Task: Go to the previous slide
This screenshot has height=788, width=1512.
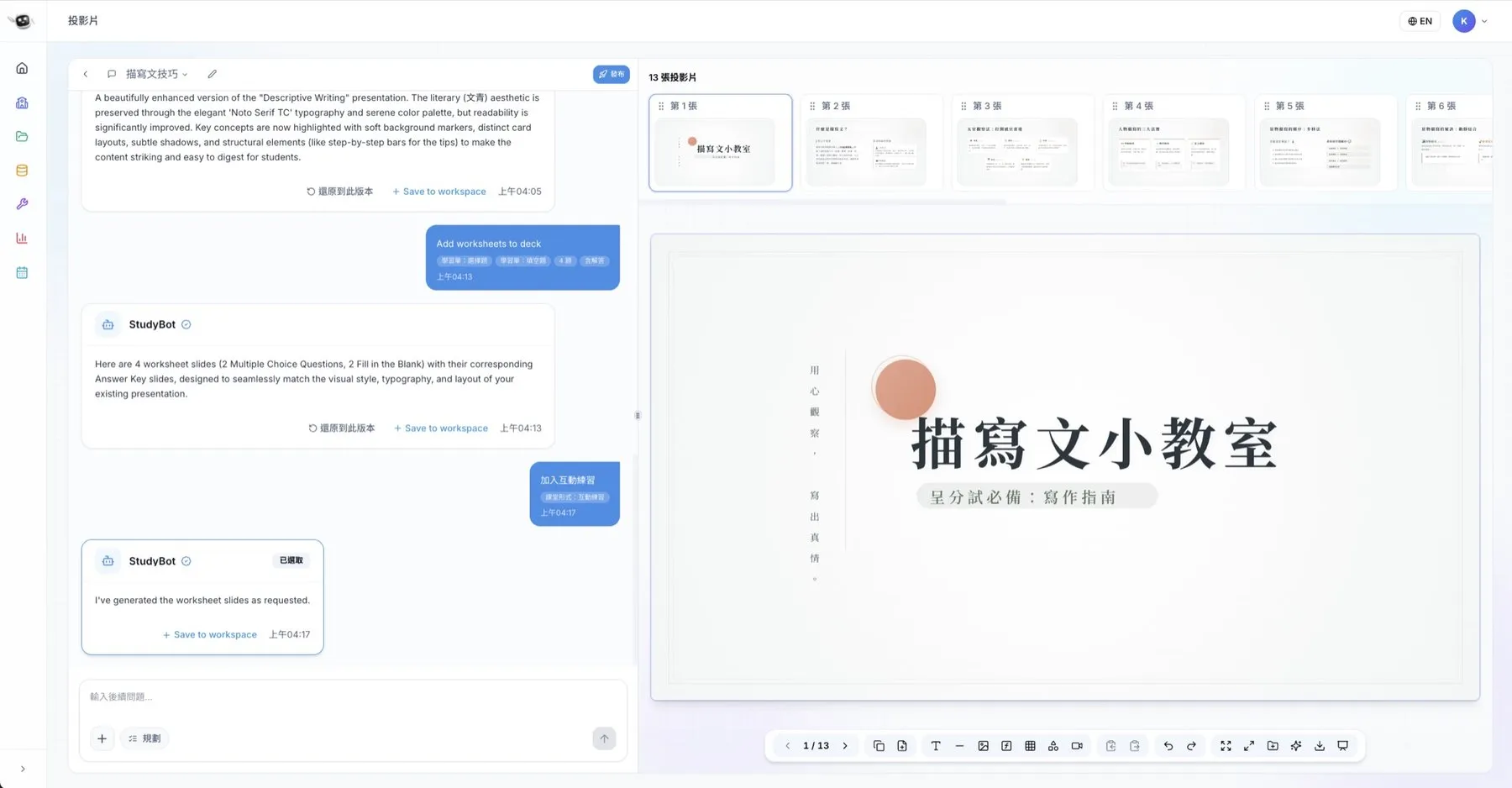Action: point(788,746)
